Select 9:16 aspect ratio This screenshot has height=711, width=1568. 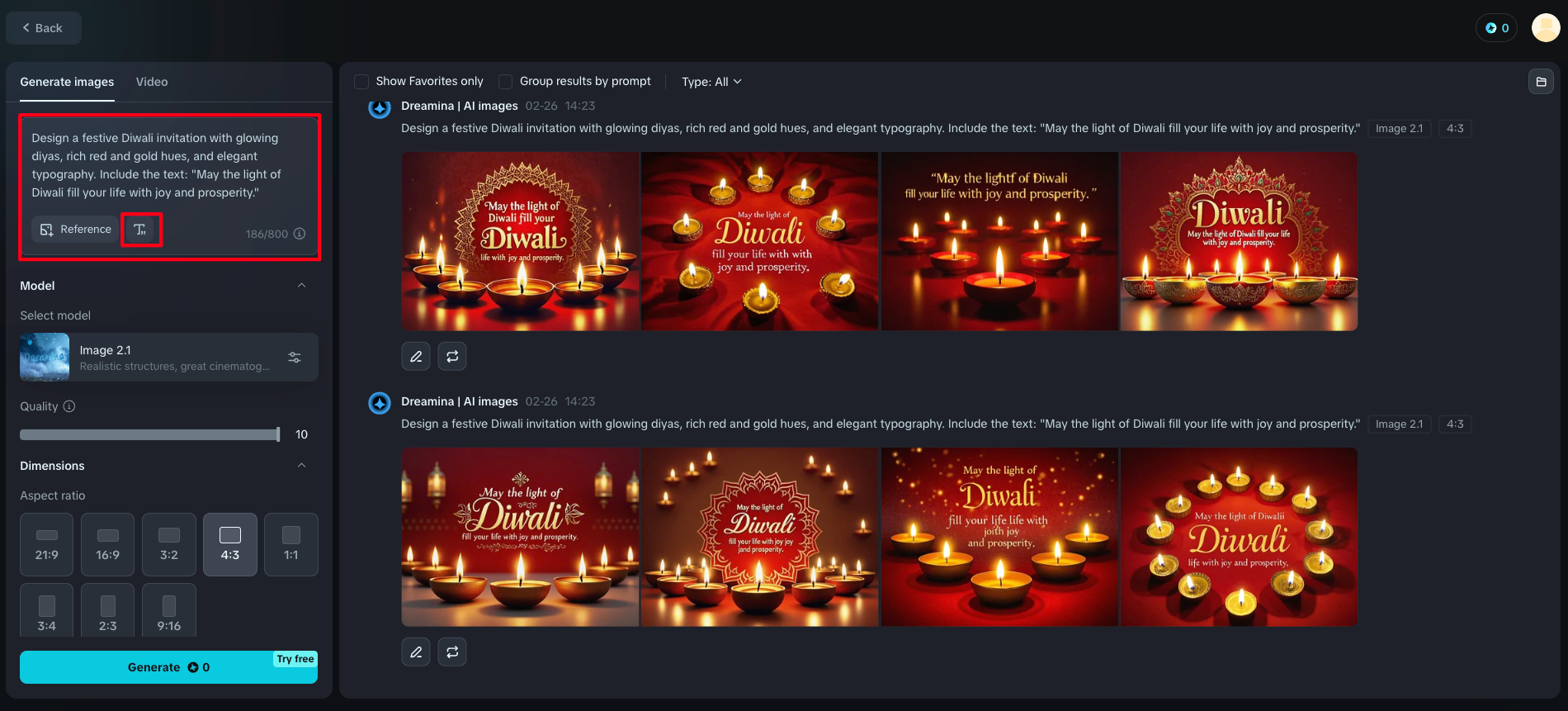(169, 610)
